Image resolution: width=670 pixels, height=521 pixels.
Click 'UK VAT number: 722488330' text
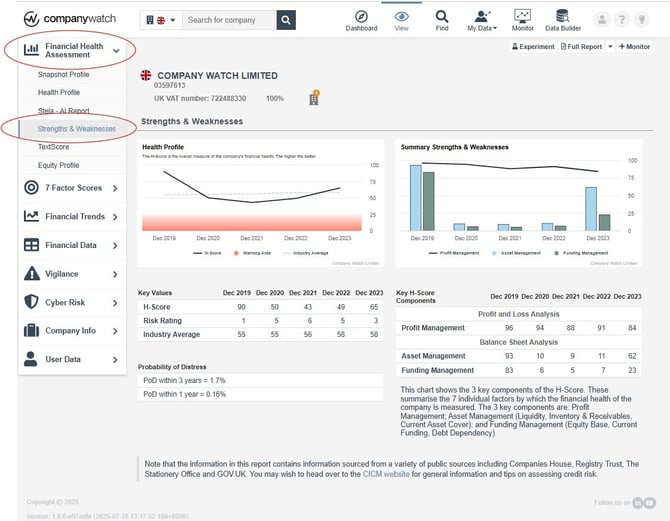[200, 98]
